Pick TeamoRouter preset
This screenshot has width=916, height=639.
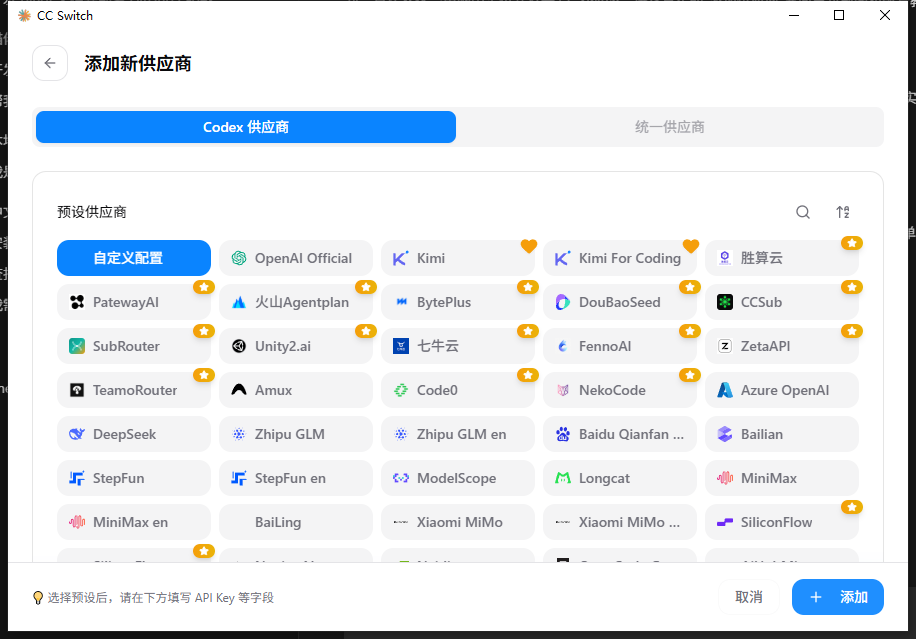134,390
